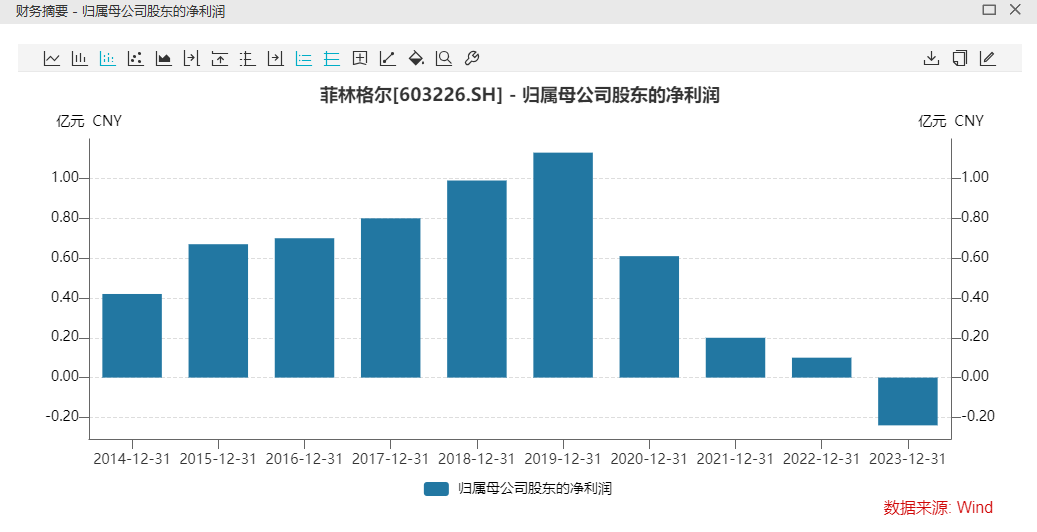Toggle the highlighted horizontal gridlines option
The image size is (1037, 532).
(332, 58)
